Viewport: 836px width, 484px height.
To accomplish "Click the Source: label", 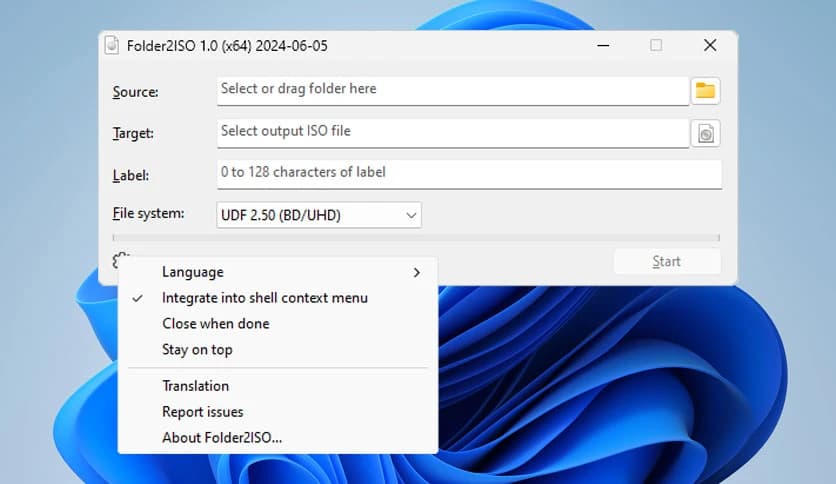I will 135,92.
